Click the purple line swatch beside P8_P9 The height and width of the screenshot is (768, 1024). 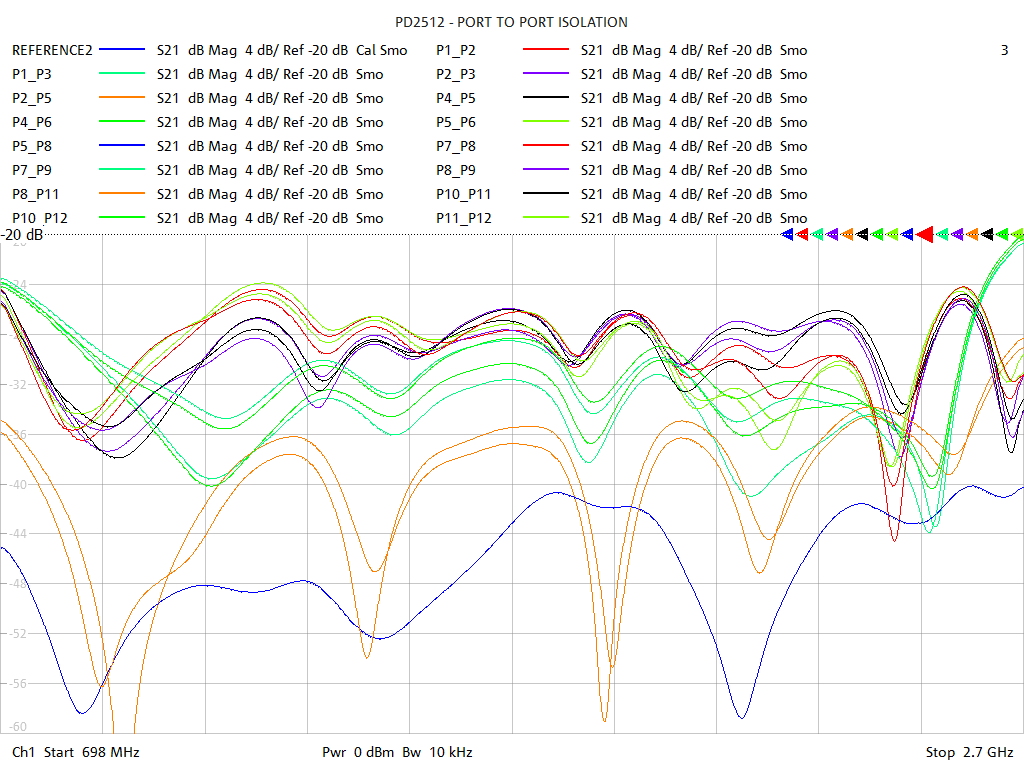tap(546, 169)
